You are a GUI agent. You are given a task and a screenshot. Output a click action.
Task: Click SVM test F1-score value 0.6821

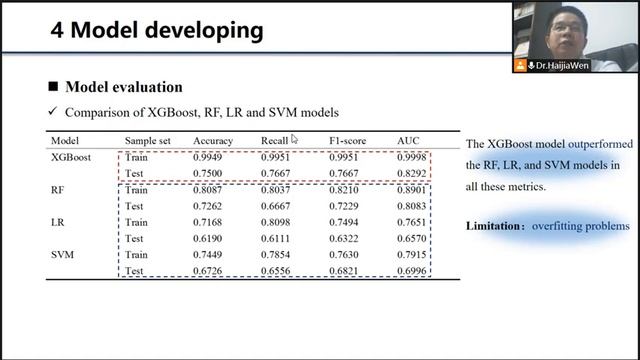[344, 271]
